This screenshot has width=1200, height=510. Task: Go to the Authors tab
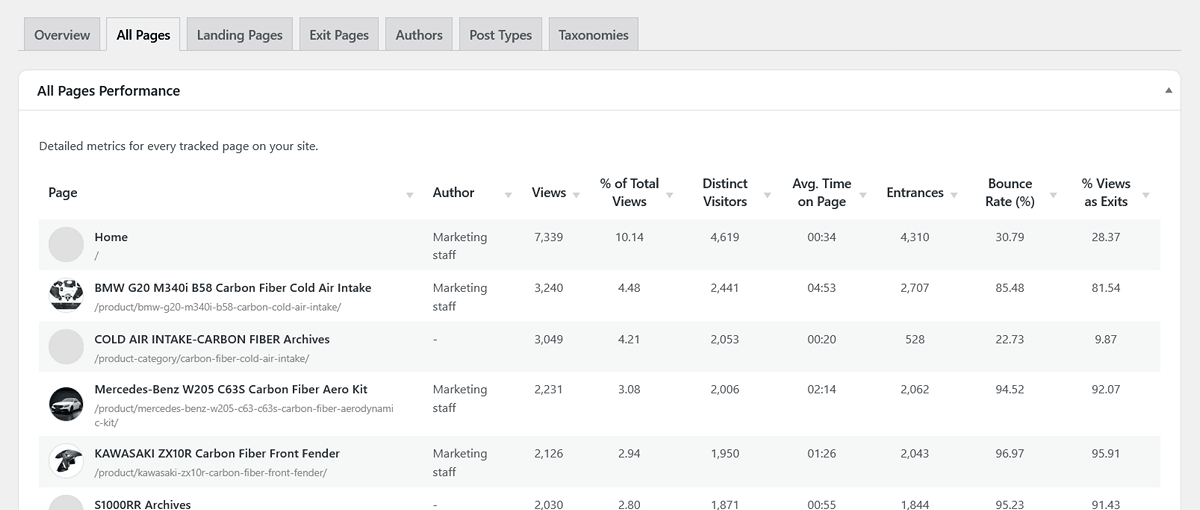pyautogui.click(x=419, y=34)
